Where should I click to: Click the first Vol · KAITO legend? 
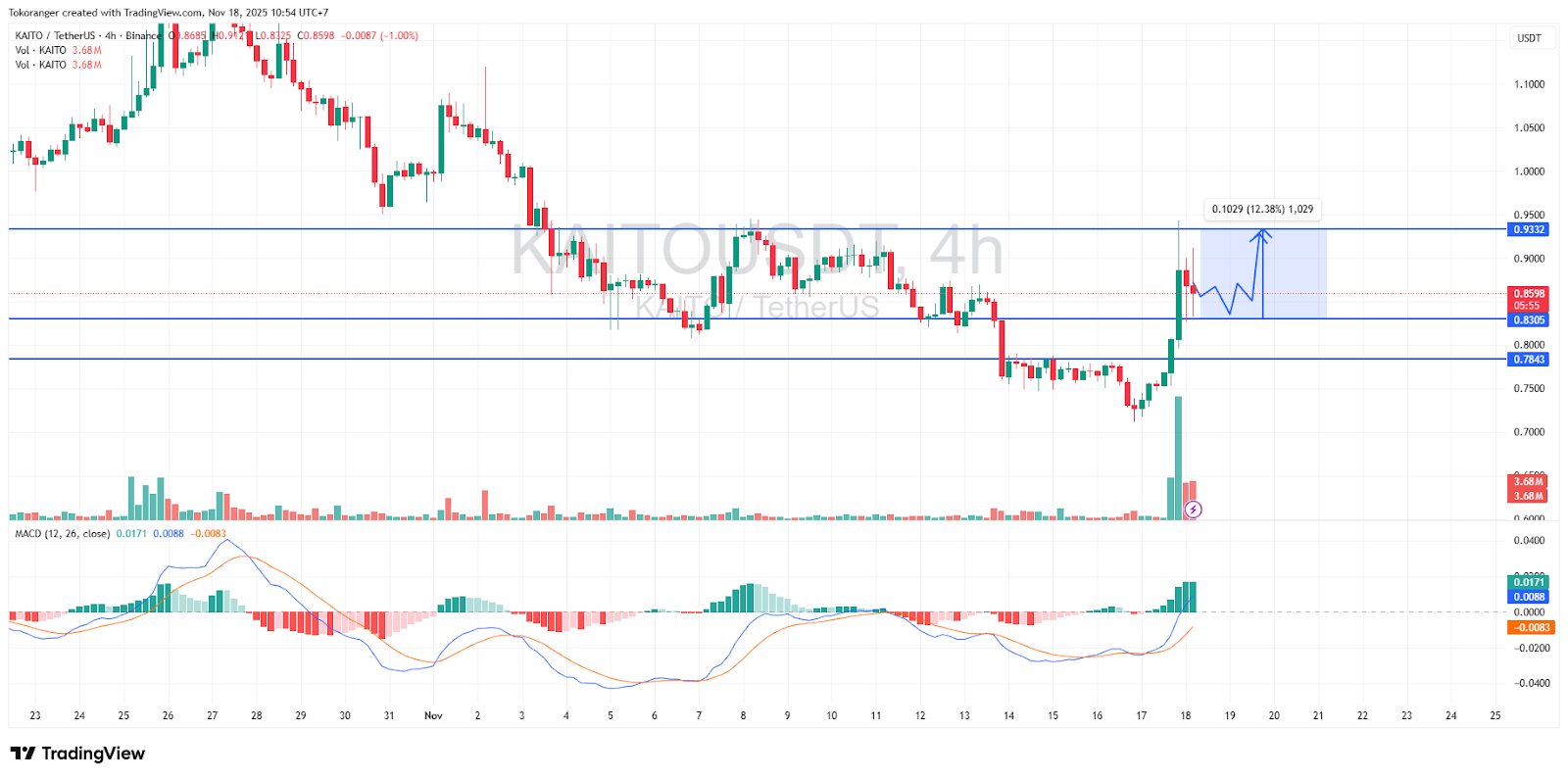(41, 50)
